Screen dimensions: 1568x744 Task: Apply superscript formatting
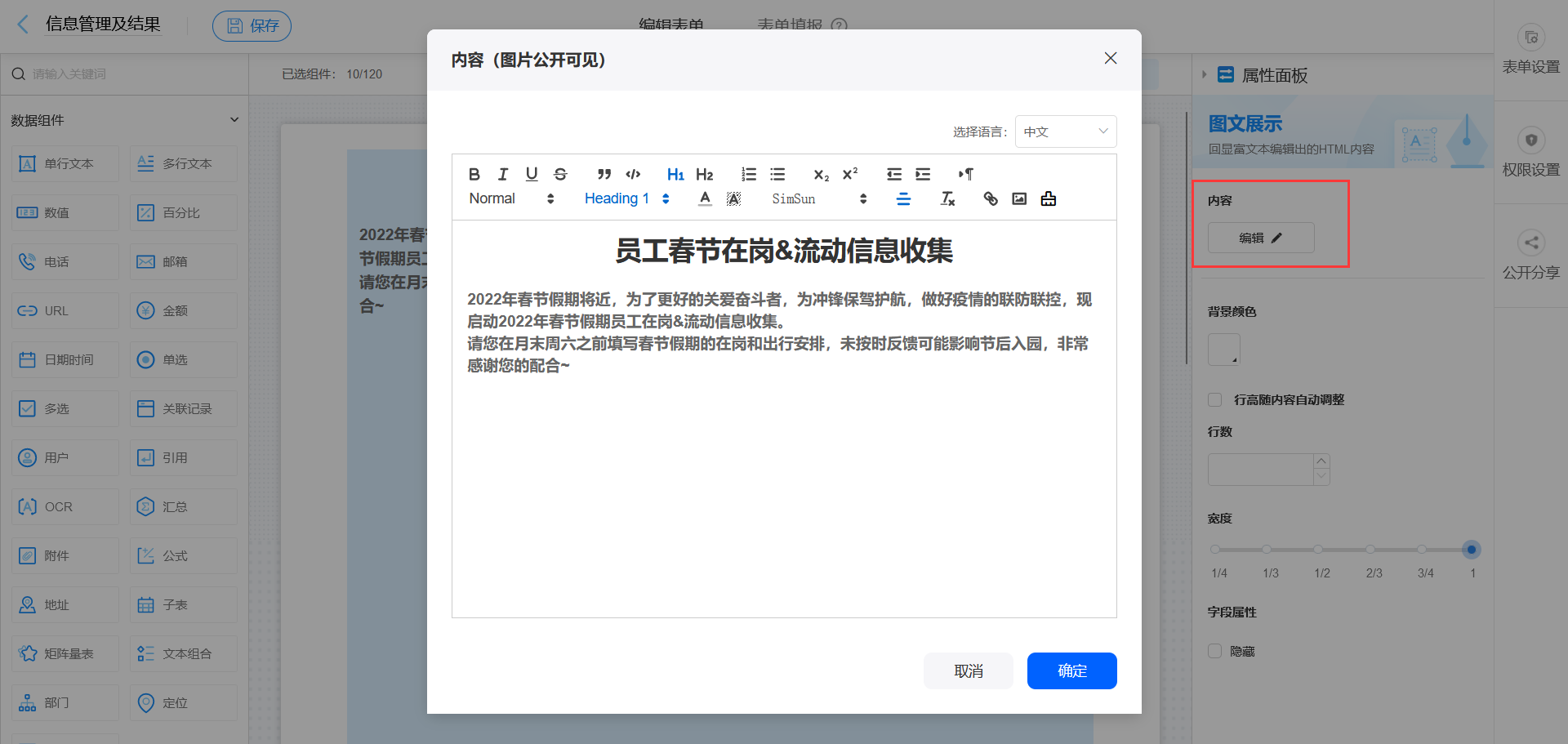[x=850, y=173]
